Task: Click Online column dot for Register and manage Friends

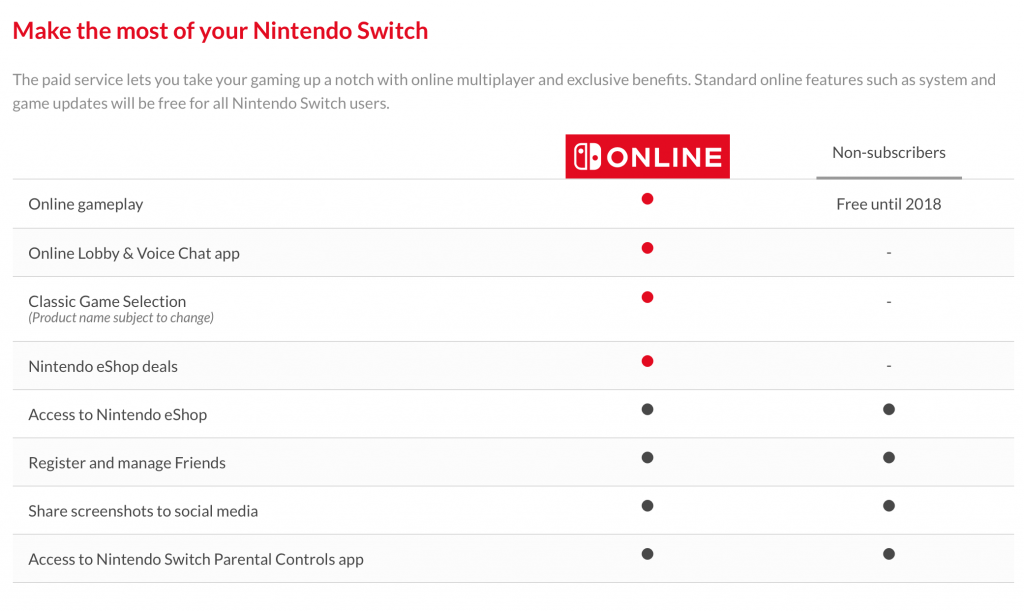Action: coord(647,458)
